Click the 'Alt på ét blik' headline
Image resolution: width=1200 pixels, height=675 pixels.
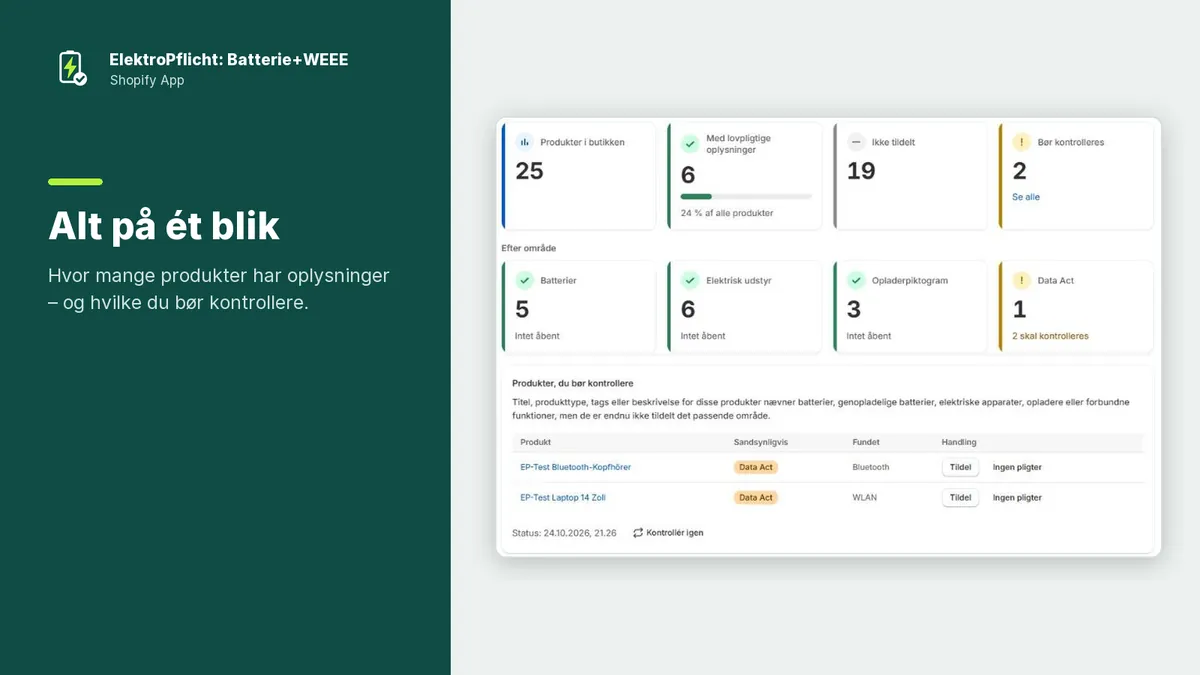point(164,227)
